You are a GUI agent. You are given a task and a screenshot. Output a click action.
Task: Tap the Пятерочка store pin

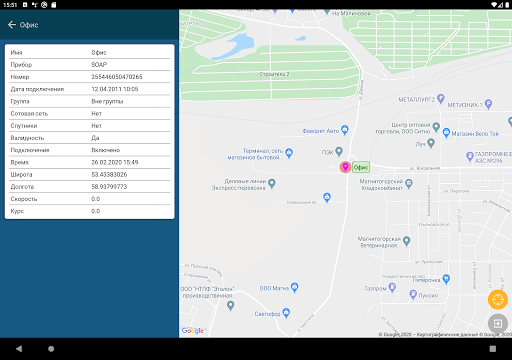[x=446, y=278]
